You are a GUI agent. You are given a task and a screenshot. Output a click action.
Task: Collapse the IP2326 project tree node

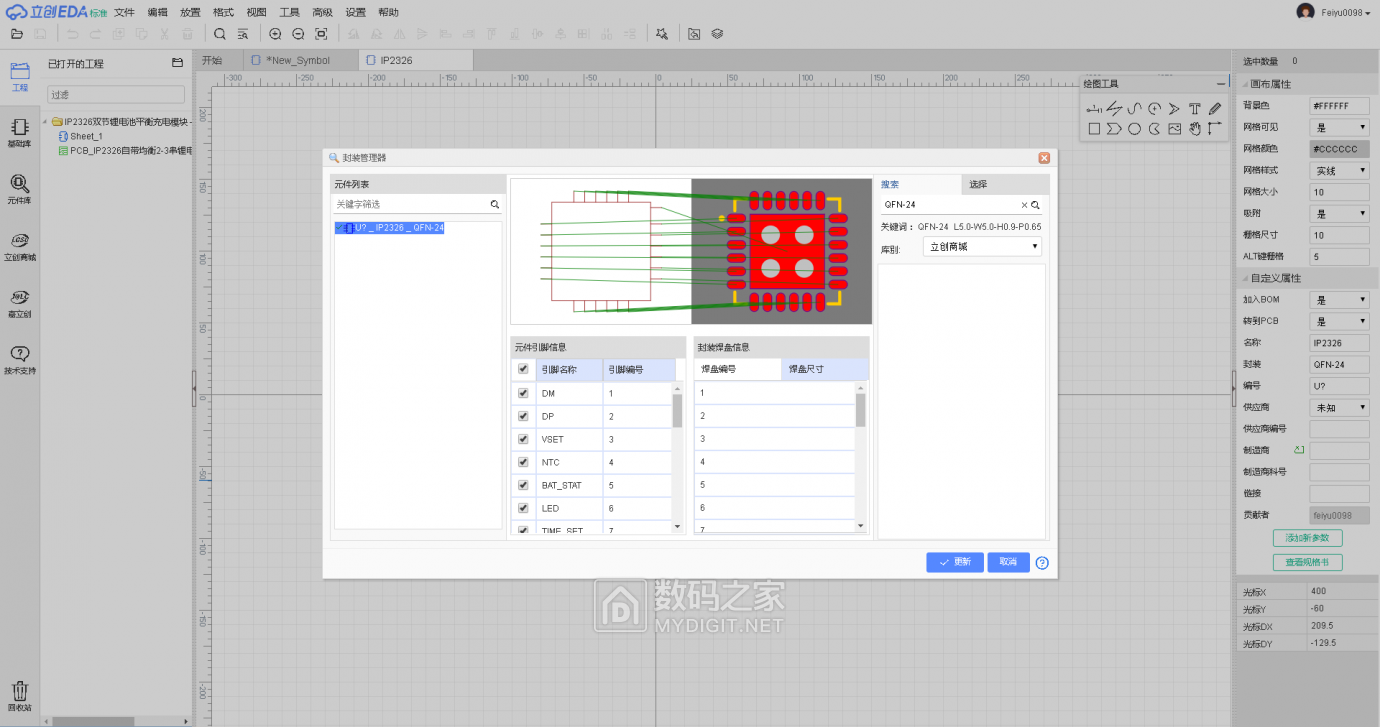[x=45, y=122]
